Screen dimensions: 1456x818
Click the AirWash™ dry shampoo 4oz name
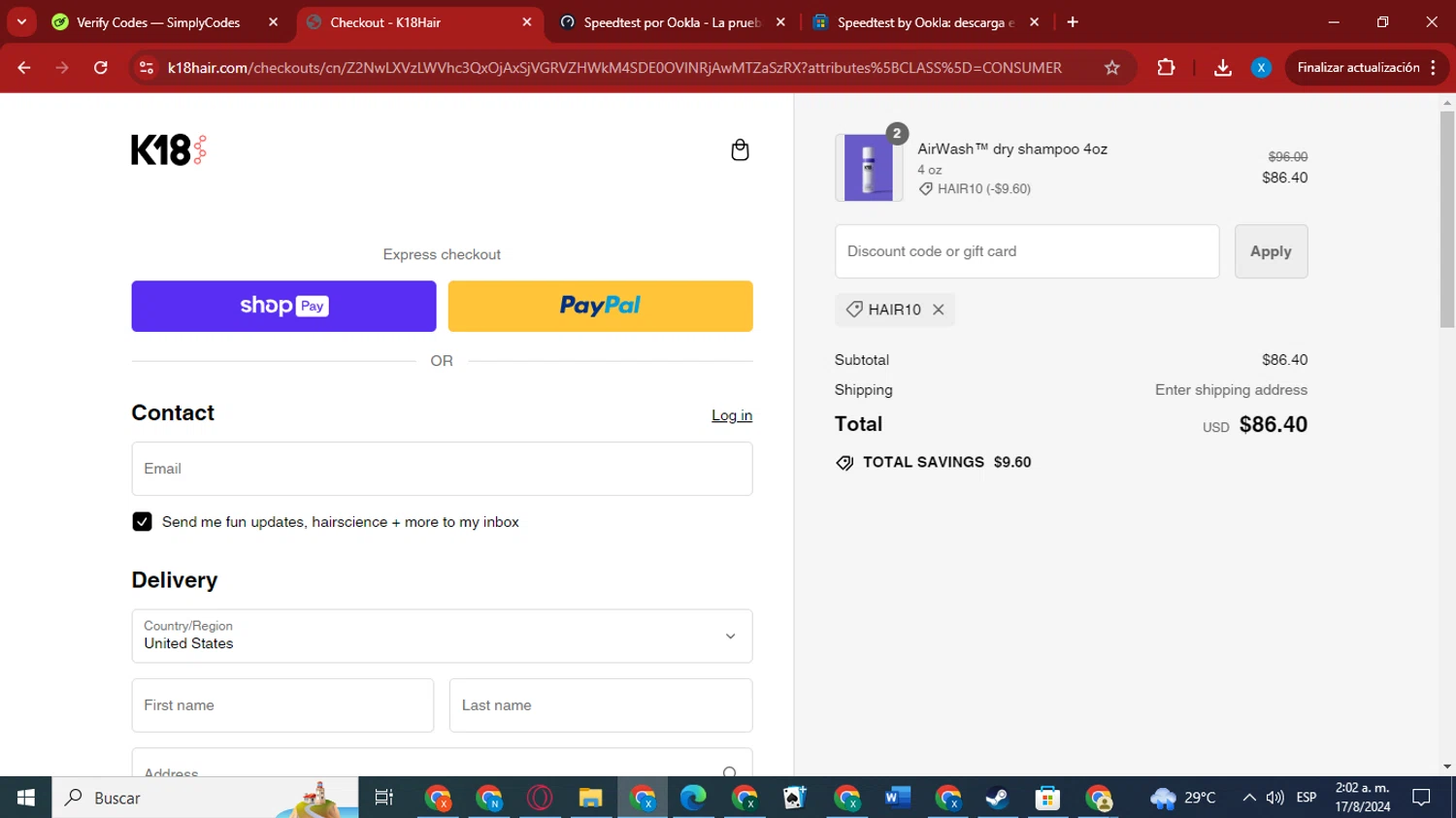1012,148
